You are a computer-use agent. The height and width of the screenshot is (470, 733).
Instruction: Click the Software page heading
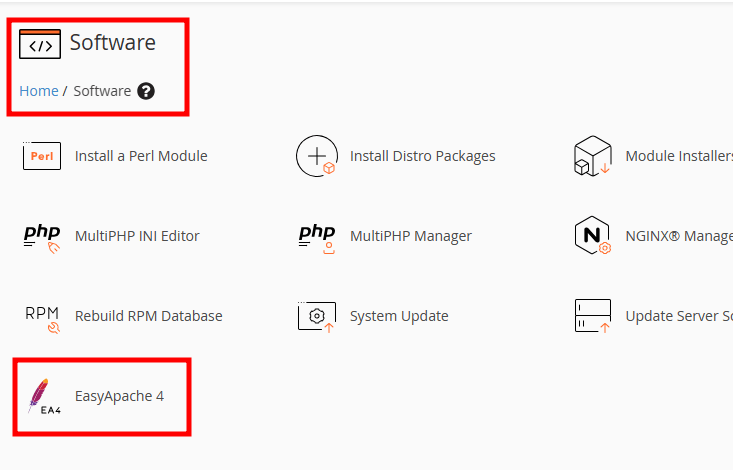coord(113,43)
